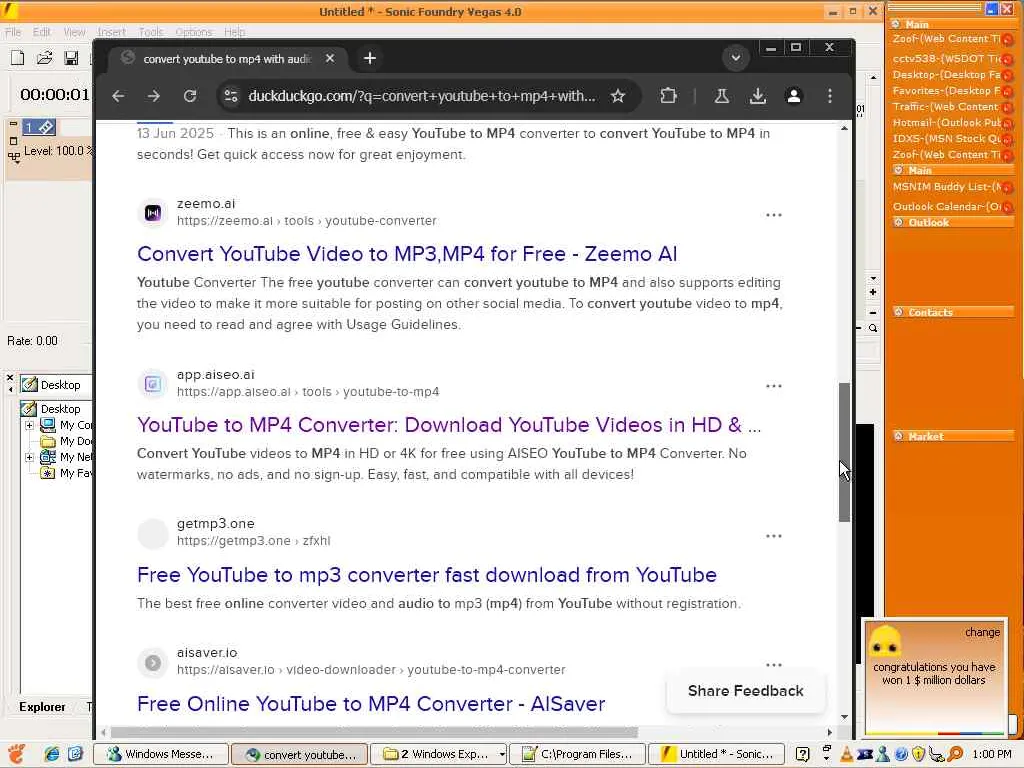Launch Internet Explorer from quick launch
The height and width of the screenshot is (768, 1024).
pos(52,754)
